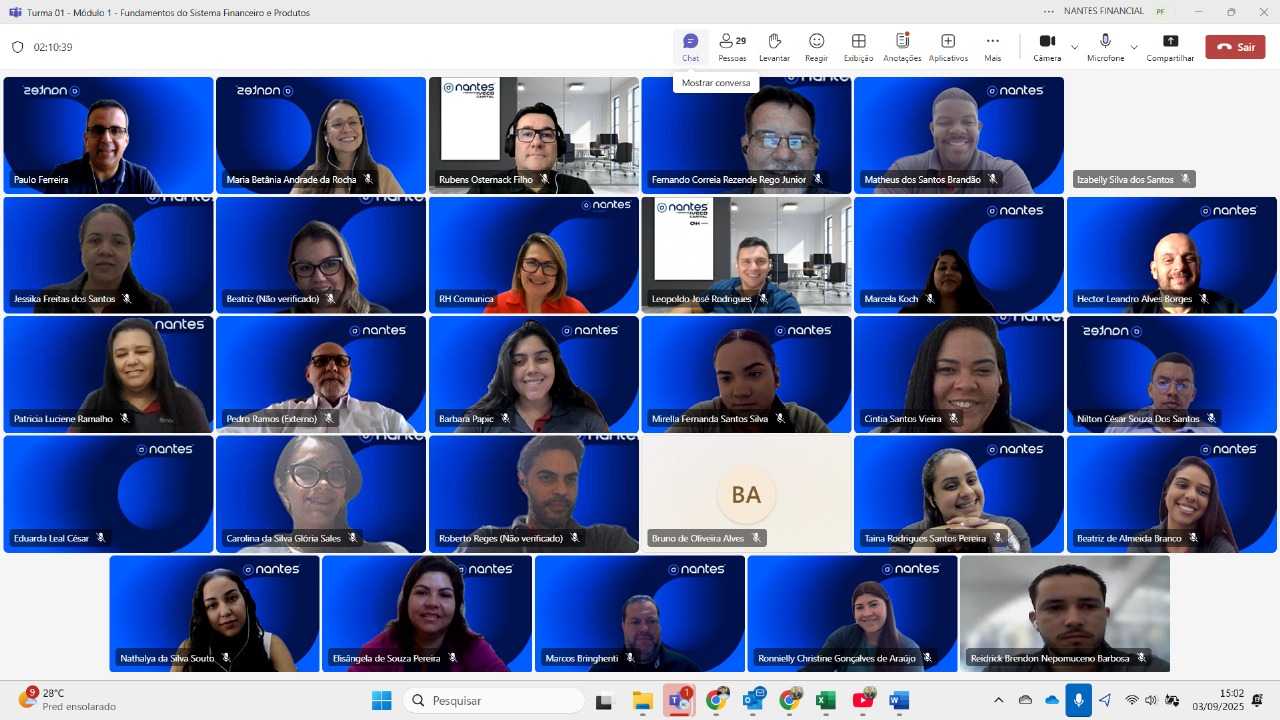The image size is (1280, 720).
Task: Open the Chat conversation panel
Action: [690, 46]
